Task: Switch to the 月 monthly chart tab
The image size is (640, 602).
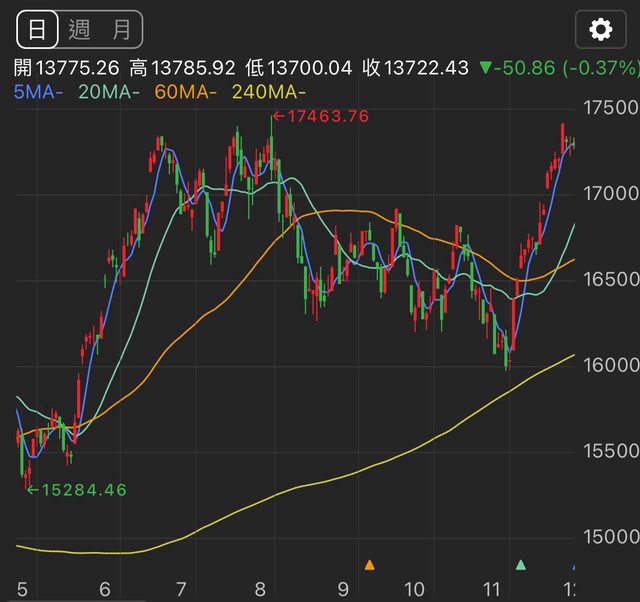Action: pos(121,30)
